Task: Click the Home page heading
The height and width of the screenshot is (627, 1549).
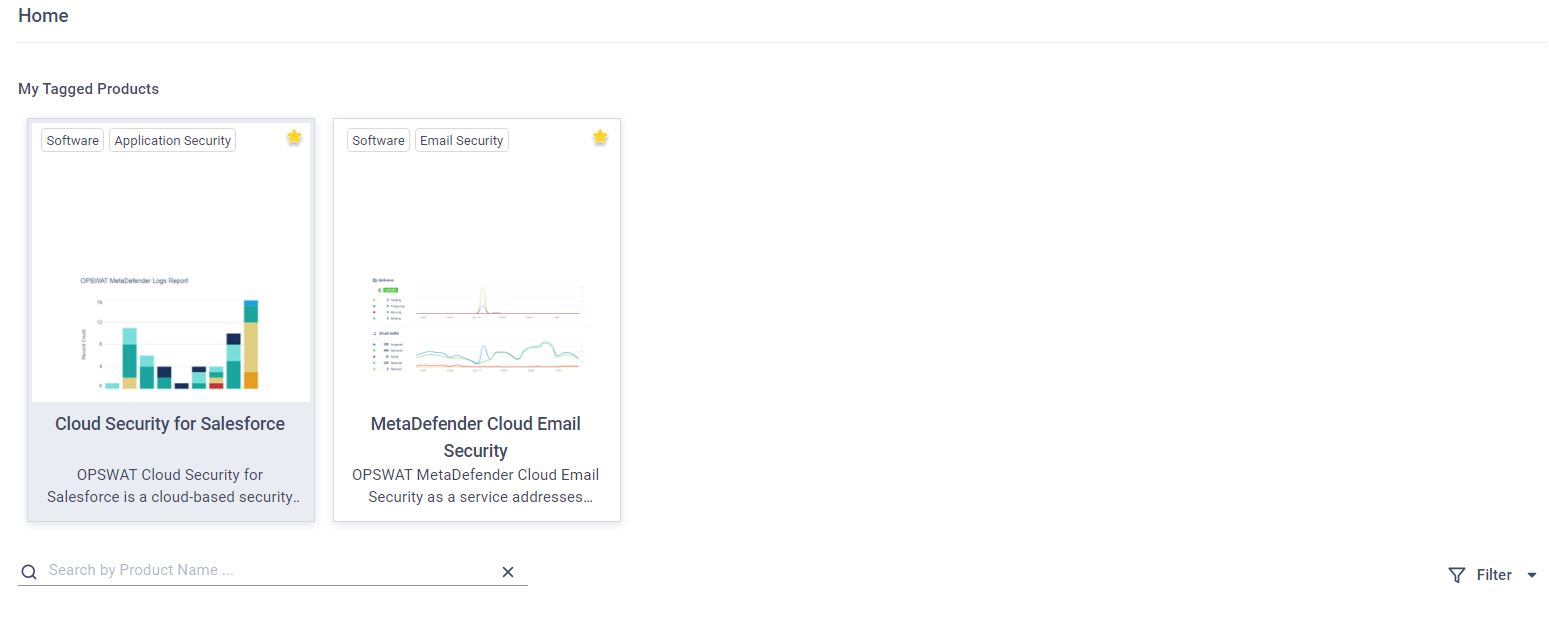Action: [x=43, y=16]
